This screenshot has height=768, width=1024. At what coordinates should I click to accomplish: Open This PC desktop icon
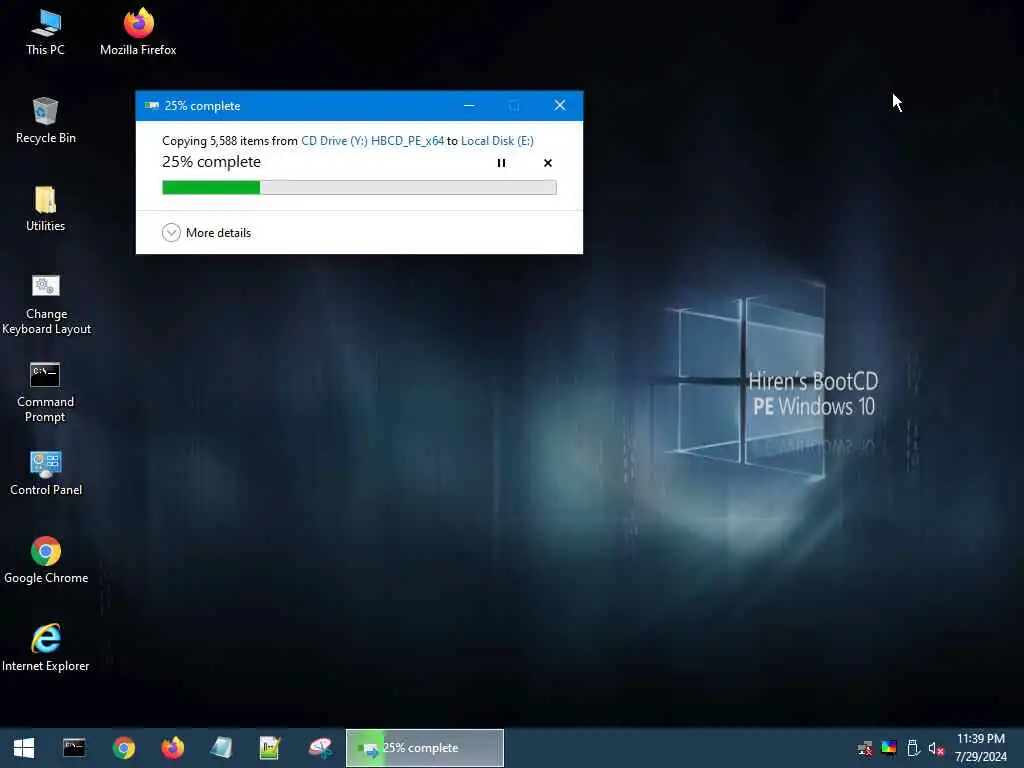pyautogui.click(x=45, y=33)
